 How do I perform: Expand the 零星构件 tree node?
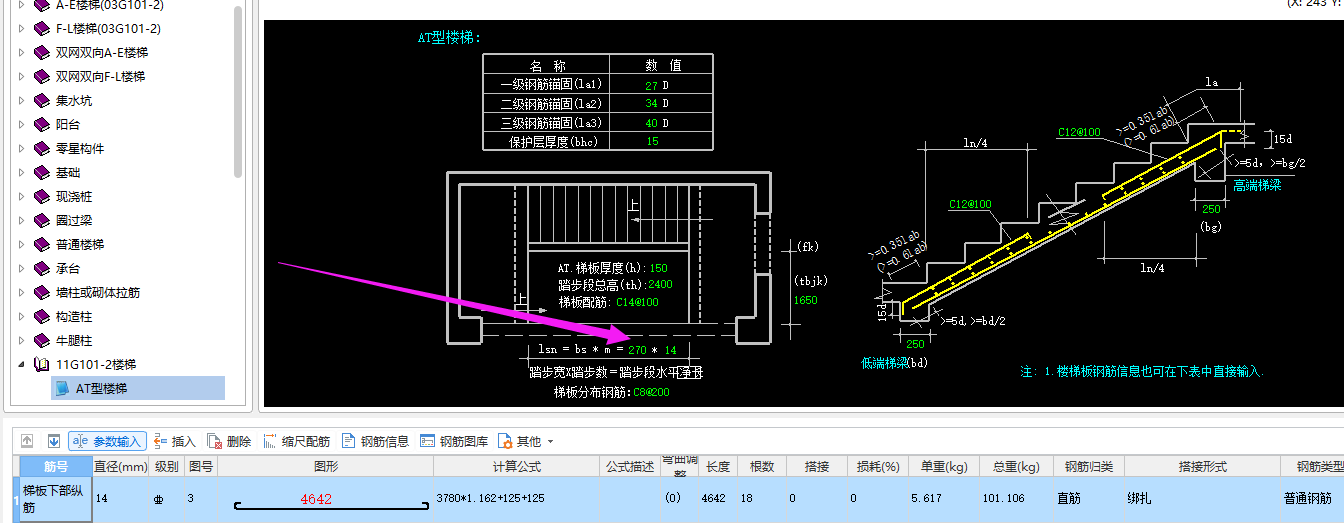tap(21, 148)
